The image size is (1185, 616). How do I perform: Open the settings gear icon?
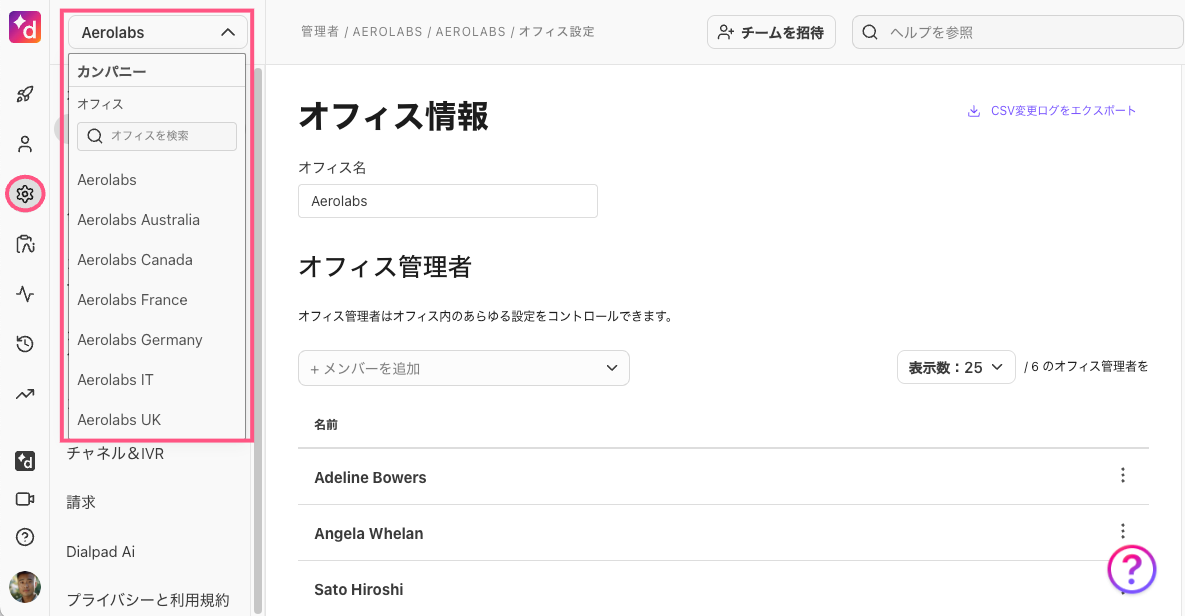click(25, 194)
